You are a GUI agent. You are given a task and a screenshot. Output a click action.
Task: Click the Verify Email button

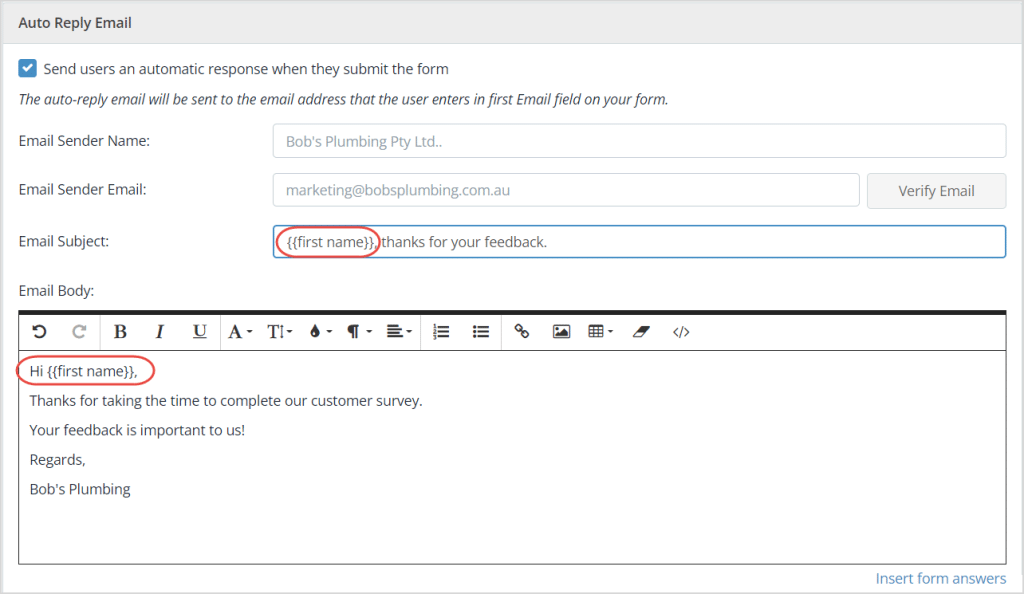(x=936, y=190)
